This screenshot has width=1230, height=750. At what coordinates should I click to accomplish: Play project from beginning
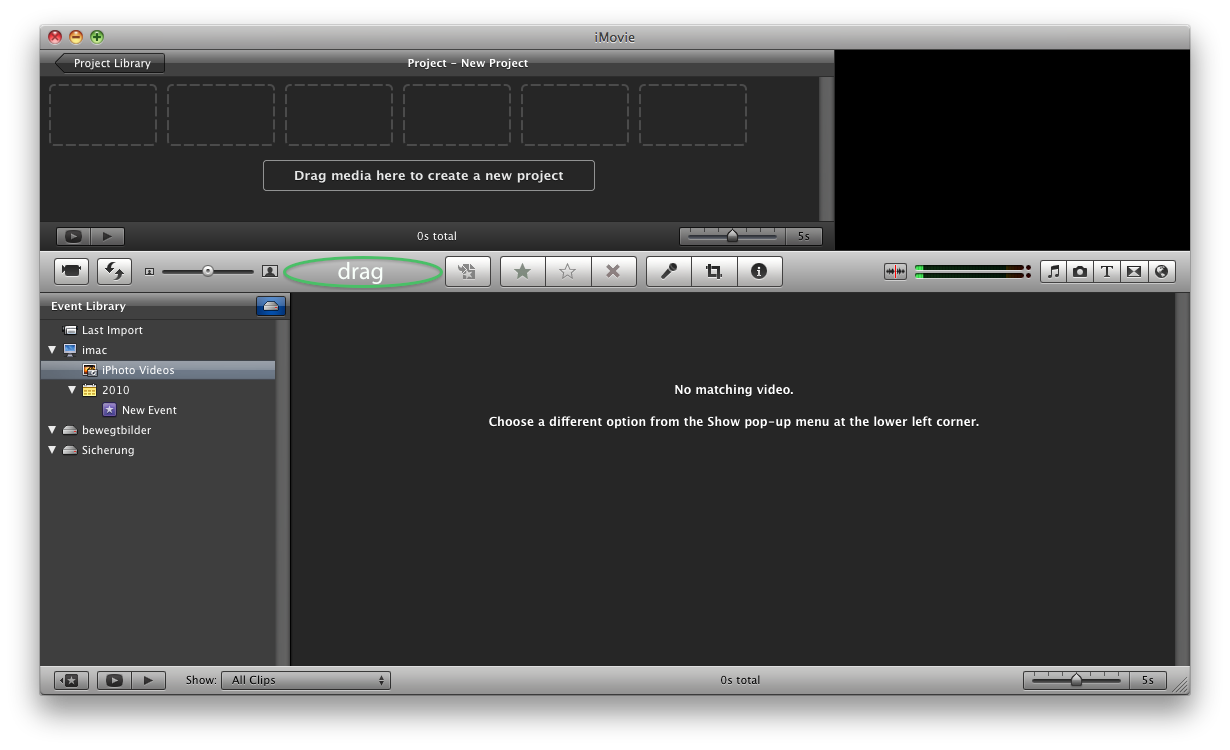[x=107, y=236]
